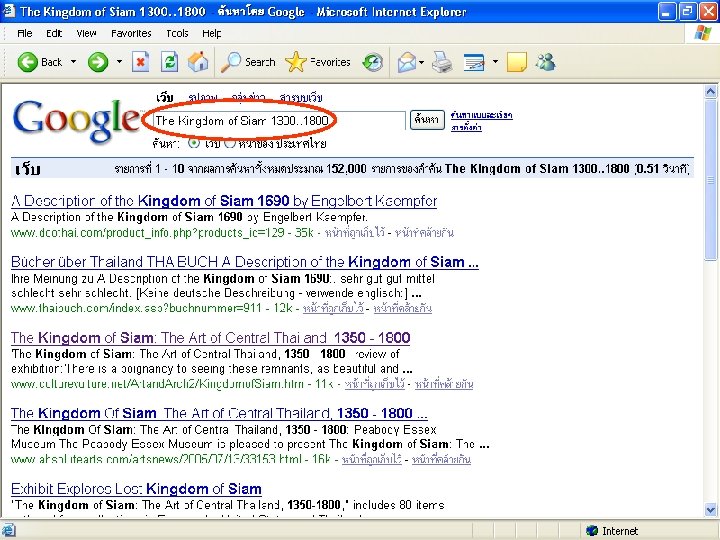Click the IE title bar page icon
Screen dimensions: 720x540
click(9, 11)
